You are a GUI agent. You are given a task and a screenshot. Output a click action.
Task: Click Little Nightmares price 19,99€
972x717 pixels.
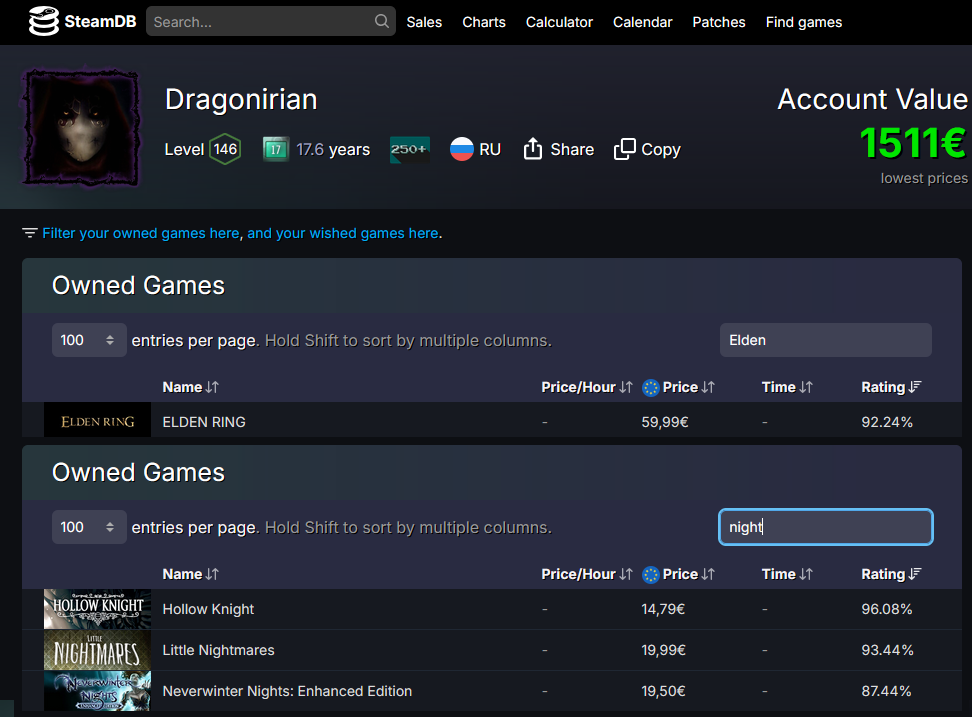click(663, 650)
